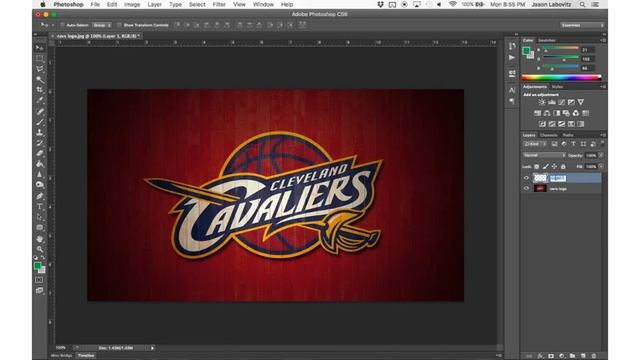Select the Brush tool
This screenshot has height=360, width=640.
tap(40, 122)
